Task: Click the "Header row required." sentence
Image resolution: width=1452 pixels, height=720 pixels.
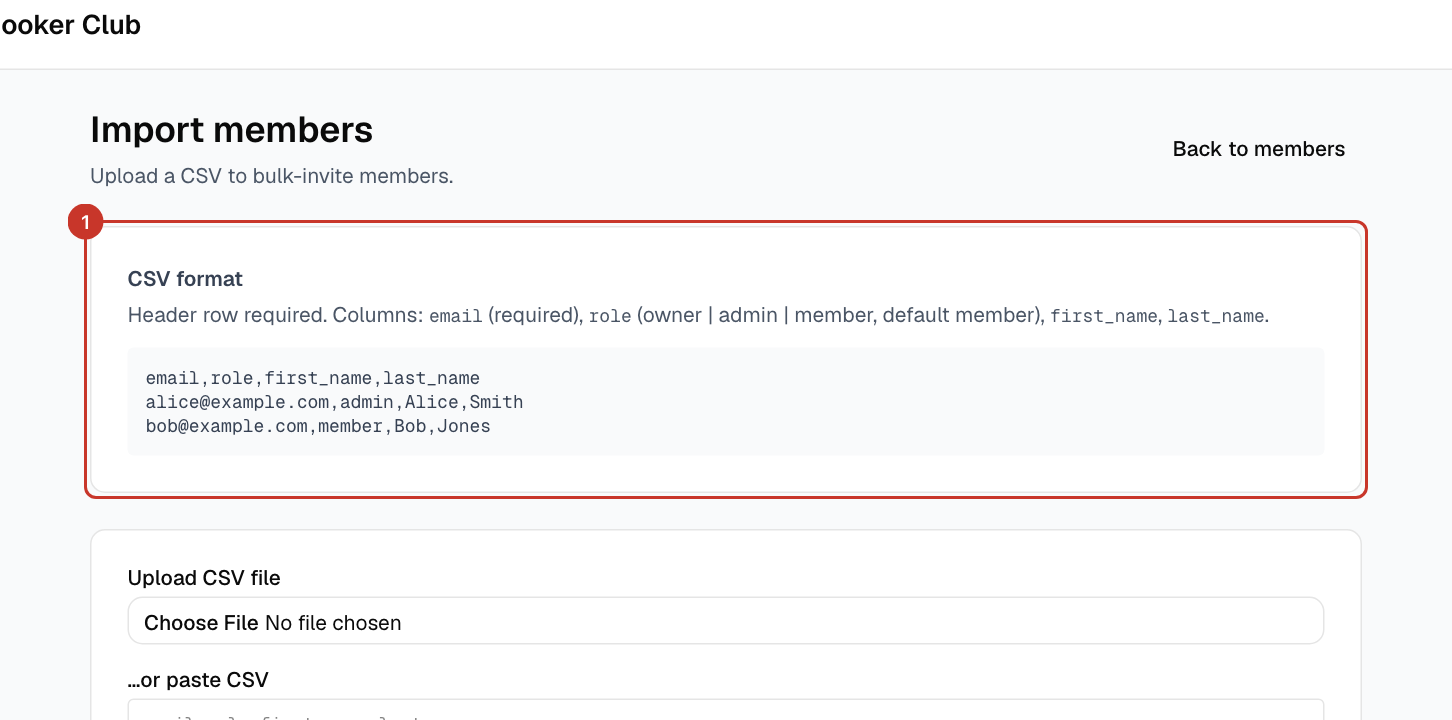Action: [227, 315]
